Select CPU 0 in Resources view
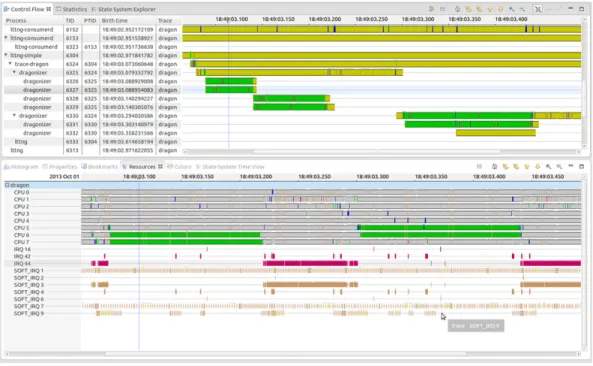The height and width of the screenshot is (366, 593). tap(22, 192)
